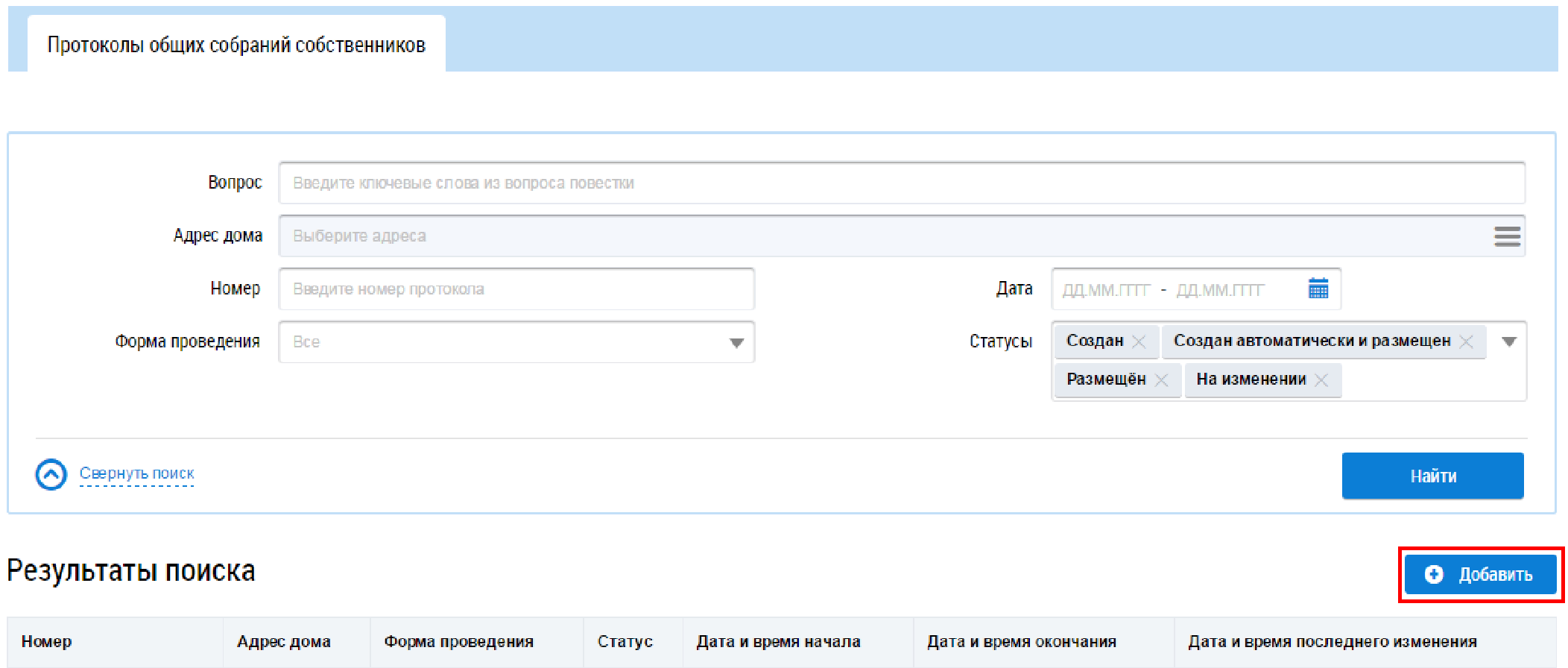Remove the 'Размещён' status tag
Image resolution: width=1568 pixels, height=668 pixels.
[1161, 380]
